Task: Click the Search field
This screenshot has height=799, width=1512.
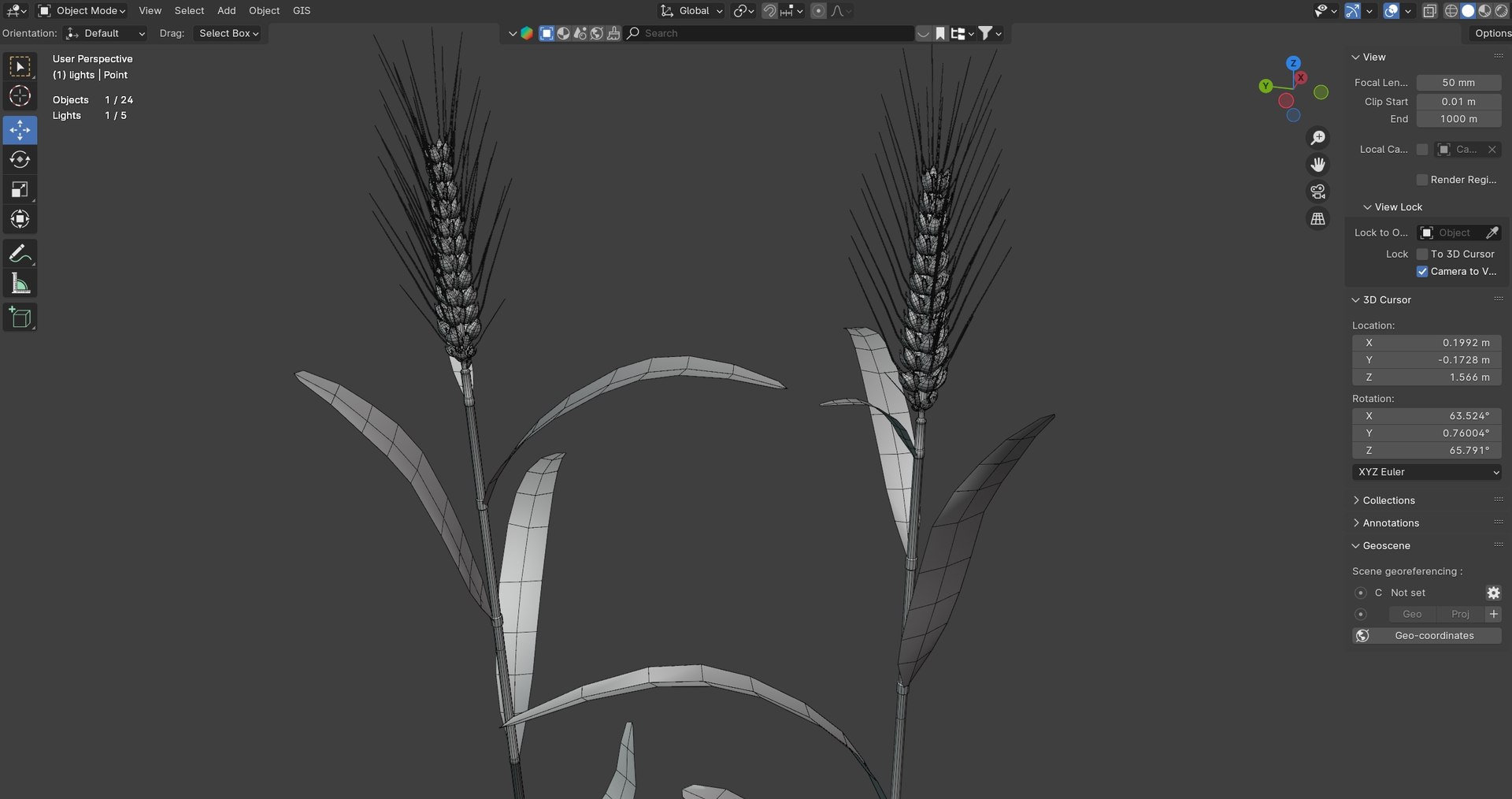Action: 769,33
